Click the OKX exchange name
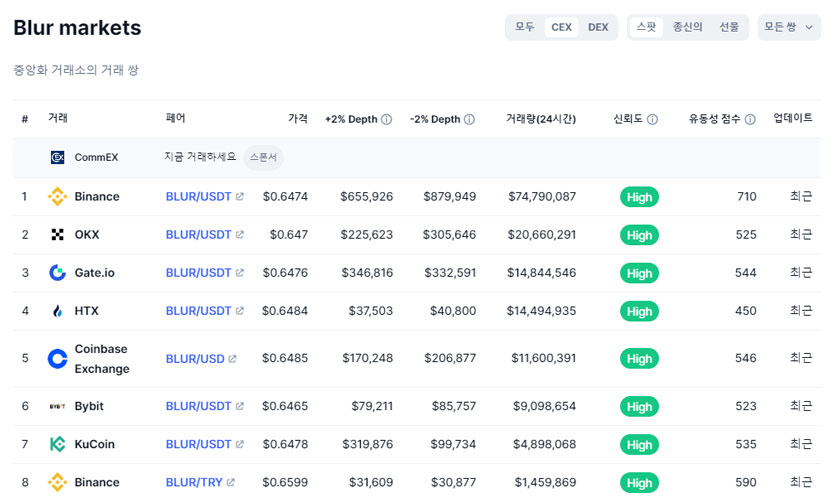Viewport: 840px width, 500px height. tap(87, 235)
